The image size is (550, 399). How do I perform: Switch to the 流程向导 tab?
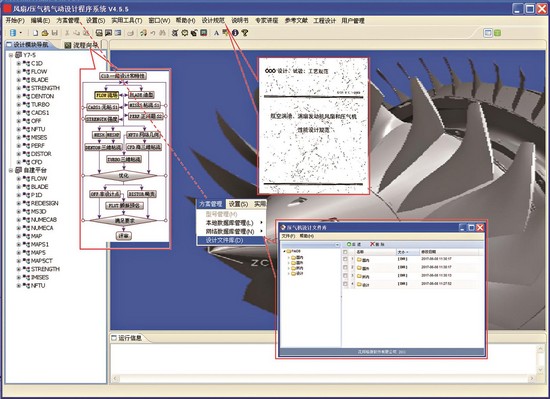pyautogui.click(x=82, y=45)
